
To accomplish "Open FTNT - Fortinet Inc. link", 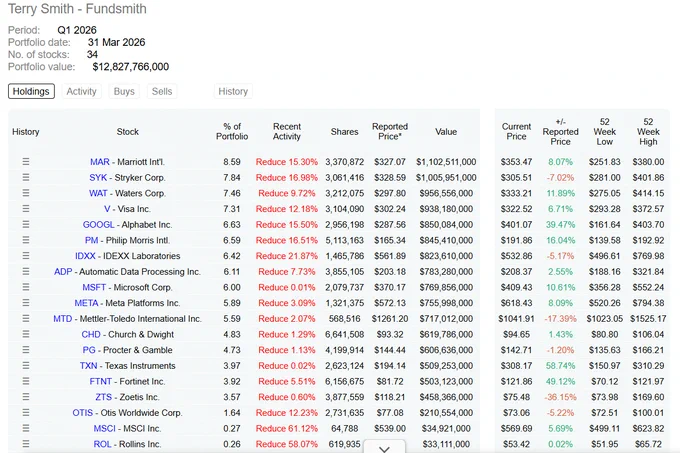I will coord(128,381).
